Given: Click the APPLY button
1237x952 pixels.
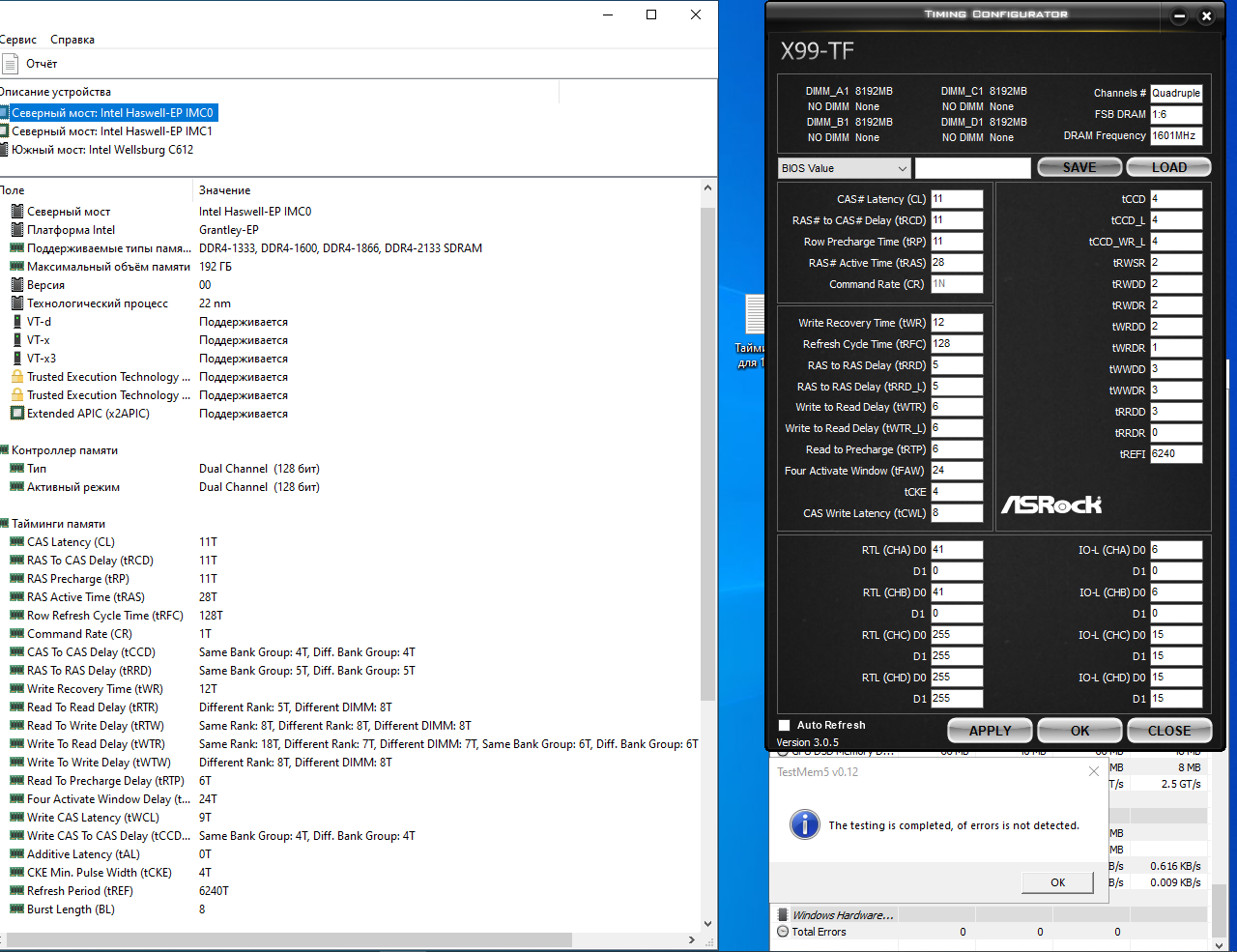Looking at the screenshot, I should click(990, 731).
